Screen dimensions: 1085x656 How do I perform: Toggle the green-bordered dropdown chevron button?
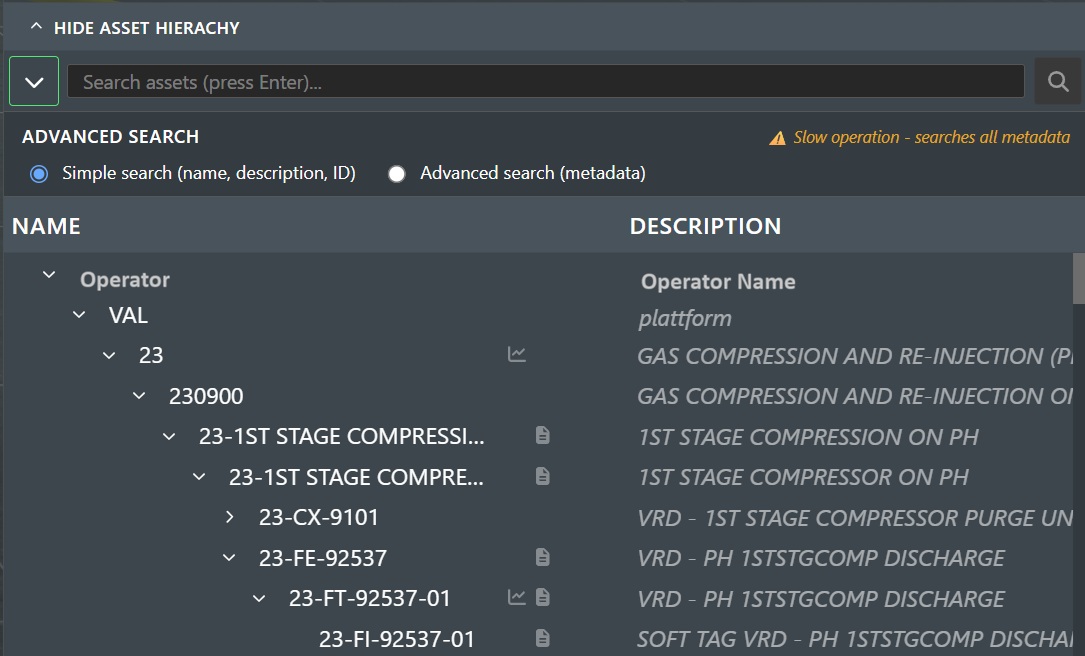pos(34,82)
